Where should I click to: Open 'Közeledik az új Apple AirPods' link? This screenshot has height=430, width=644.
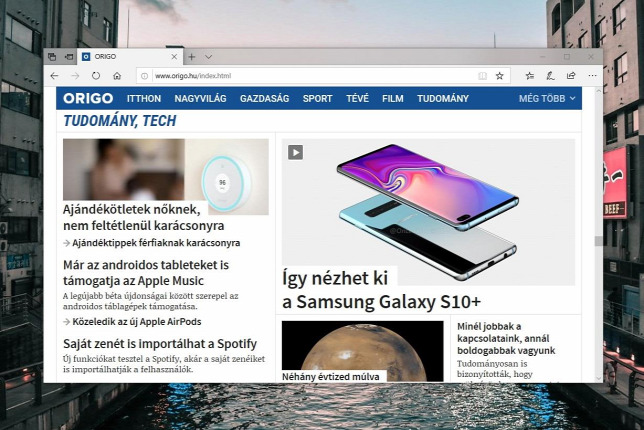point(137,322)
